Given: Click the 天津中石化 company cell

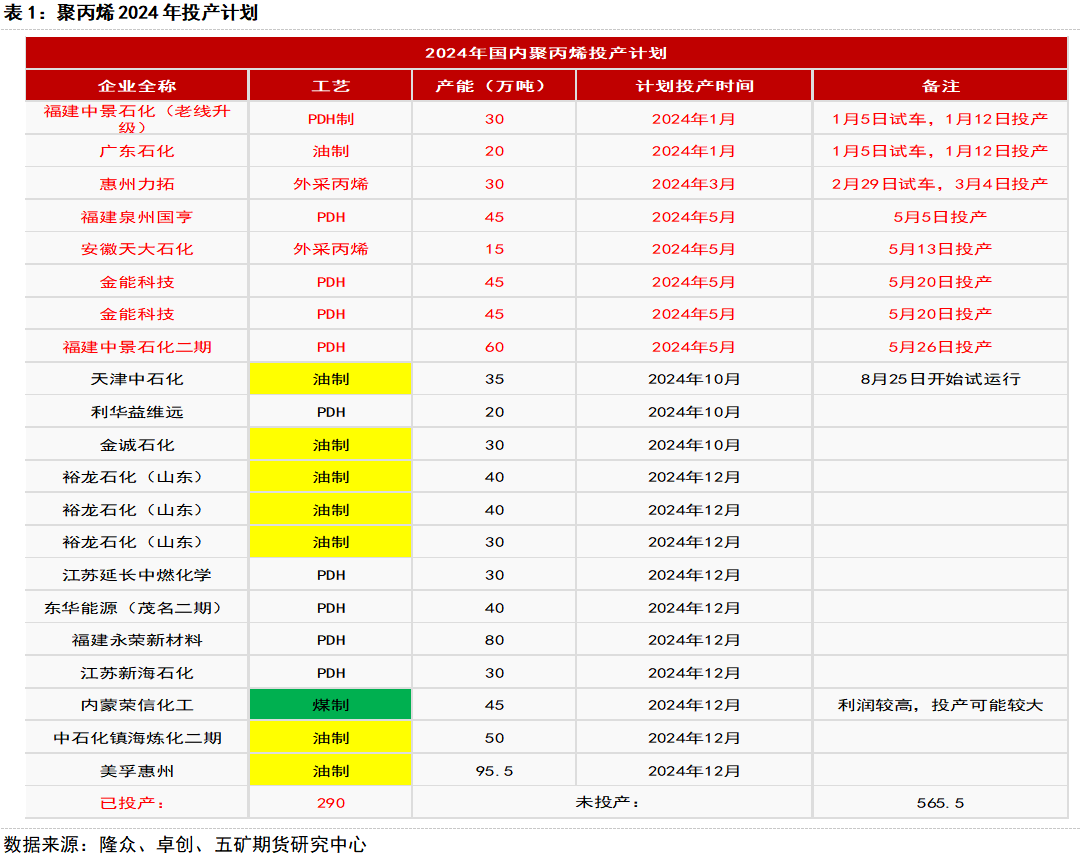Looking at the screenshot, I should [x=136, y=379].
